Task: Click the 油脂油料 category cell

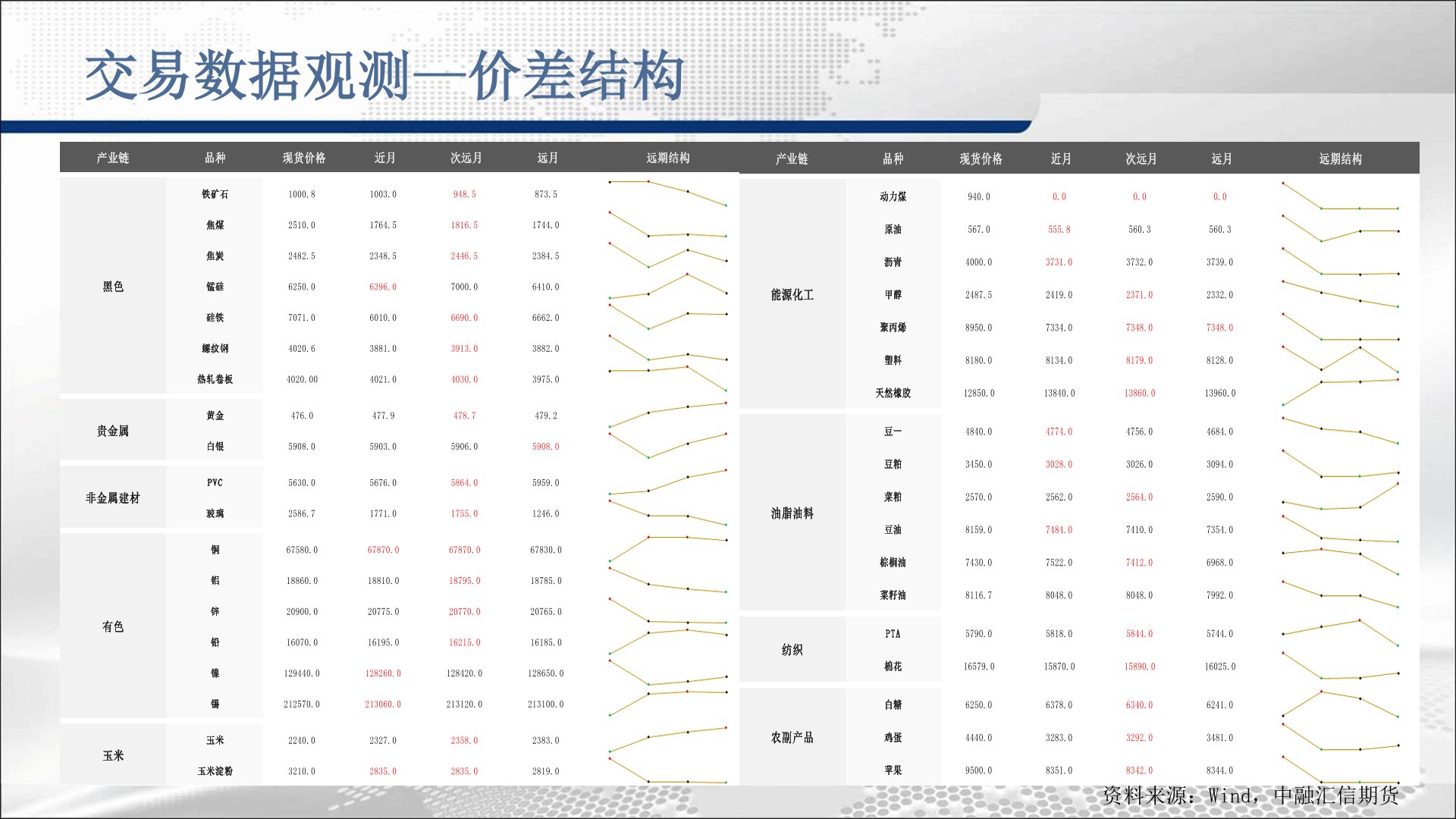Action: tap(792, 513)
